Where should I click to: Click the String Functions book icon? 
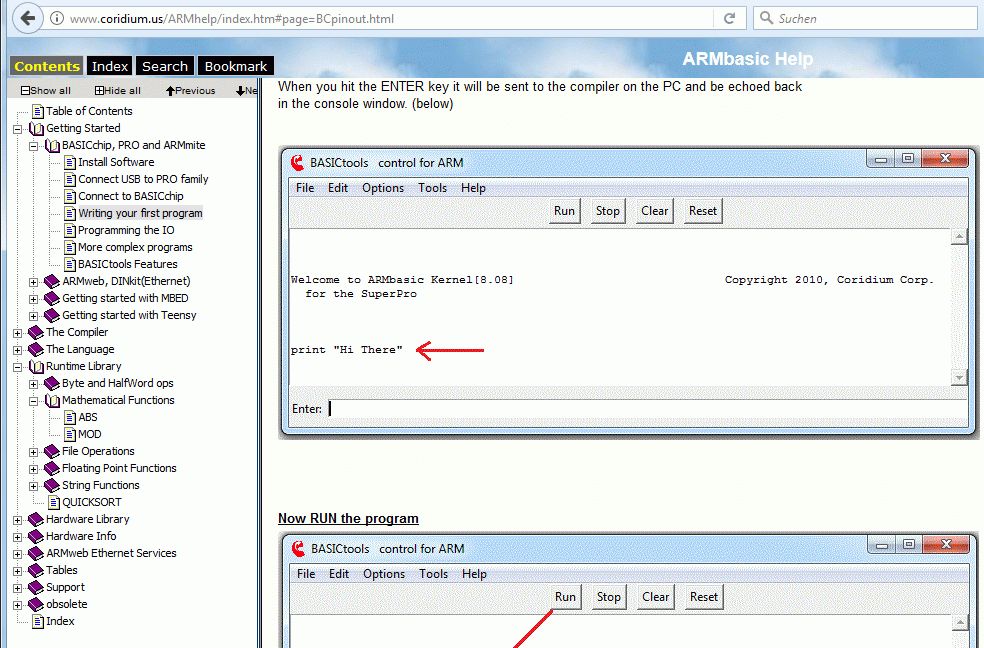(x=52, y=486)
